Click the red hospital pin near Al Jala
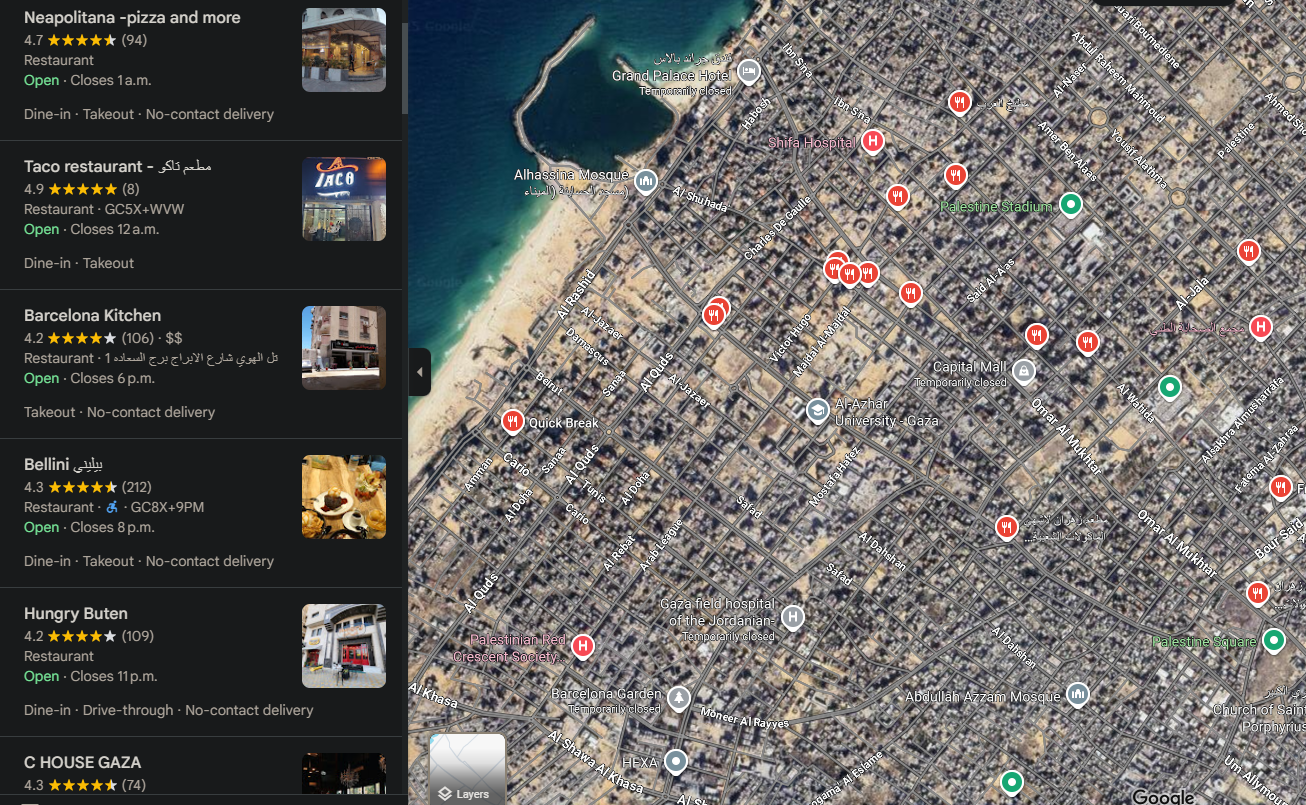The width and height of the screenshot is (1306, 805). [1260, 326]
